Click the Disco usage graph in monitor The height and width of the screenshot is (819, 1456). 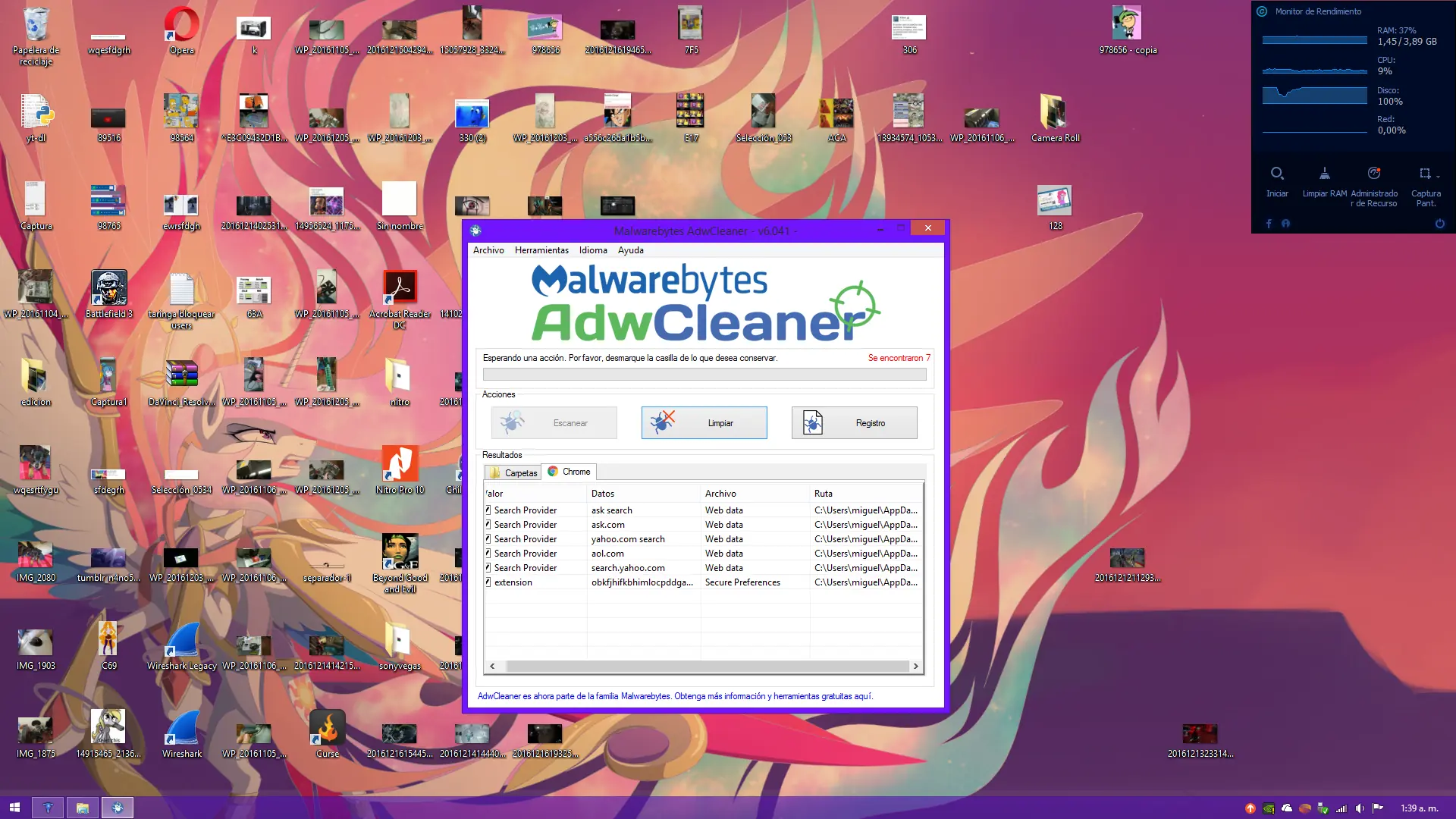point(1314,95)
